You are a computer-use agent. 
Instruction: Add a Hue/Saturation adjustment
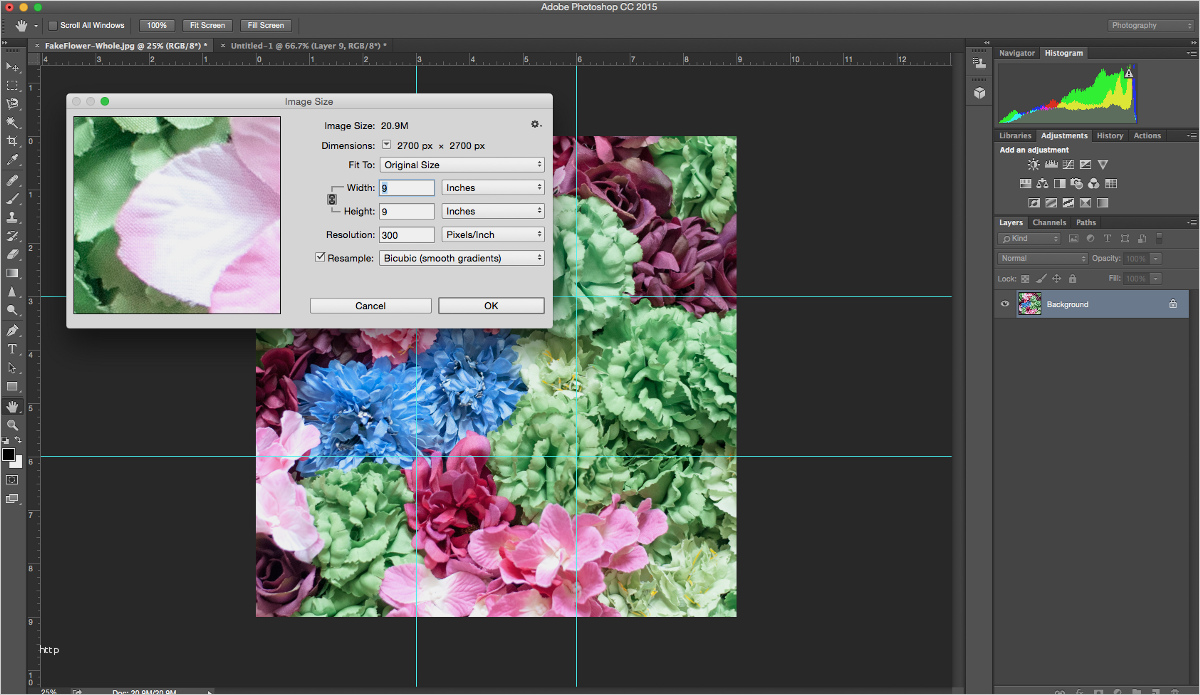[1026, 183]
